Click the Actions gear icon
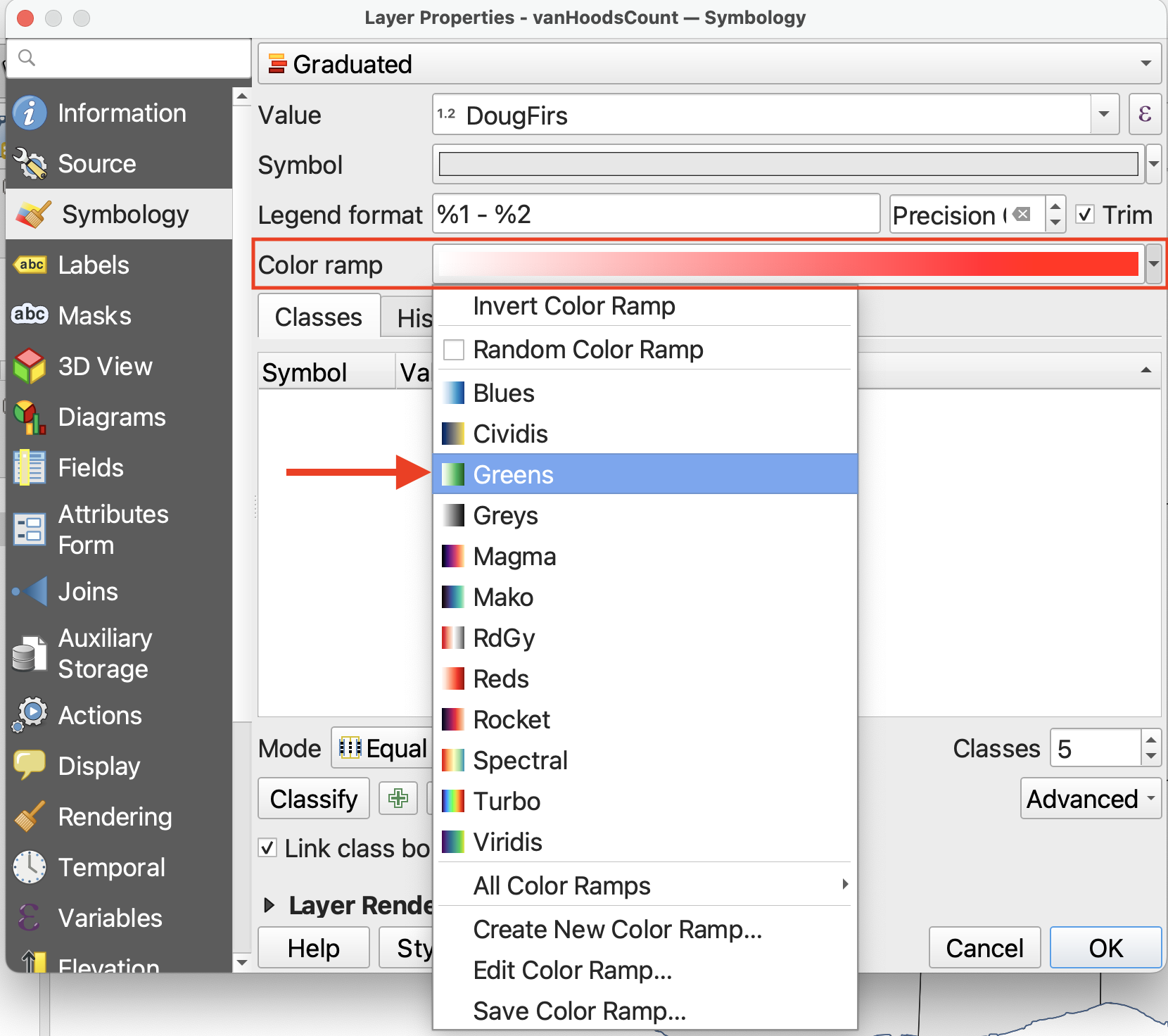 (x=30, y=715)
